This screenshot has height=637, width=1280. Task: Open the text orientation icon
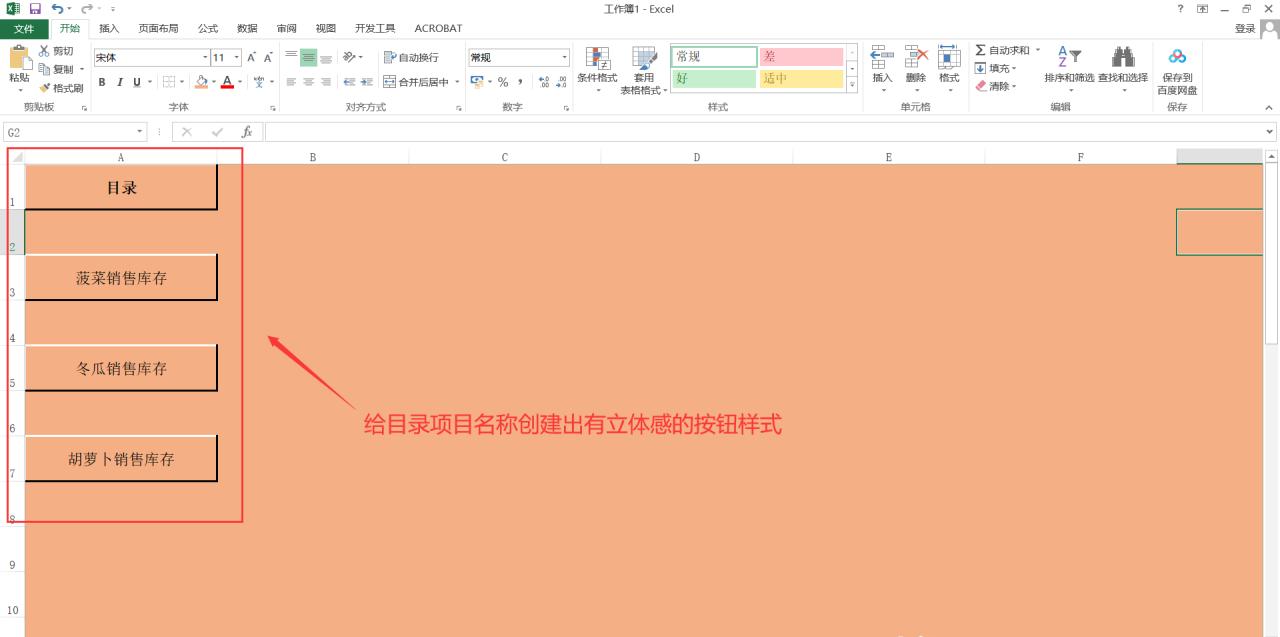point(349,58)
